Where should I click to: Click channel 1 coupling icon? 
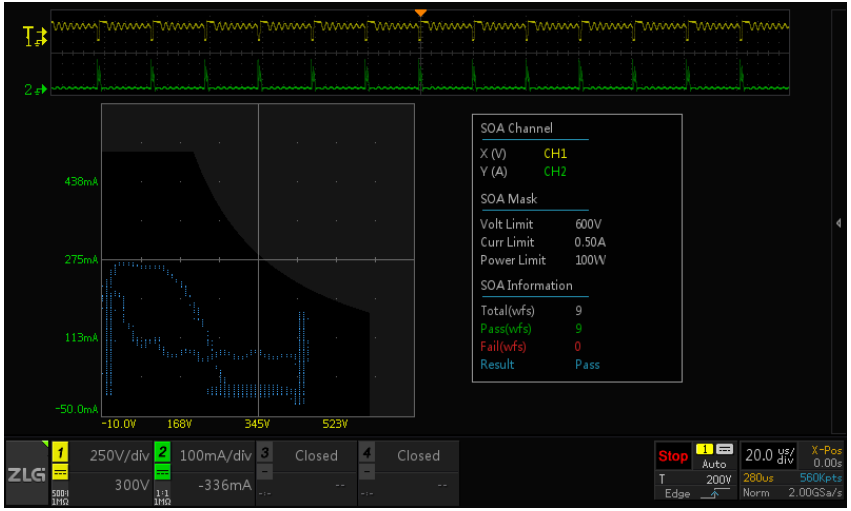point(60,473)
